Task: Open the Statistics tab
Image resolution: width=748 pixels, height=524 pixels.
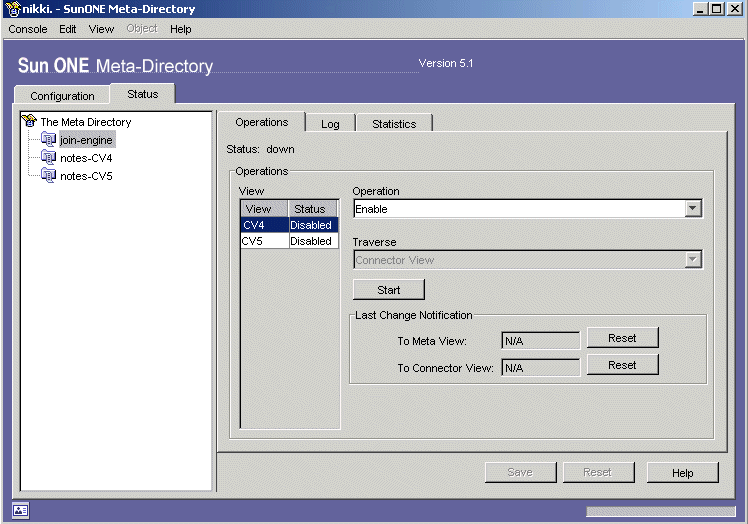Action: (394, 124)
